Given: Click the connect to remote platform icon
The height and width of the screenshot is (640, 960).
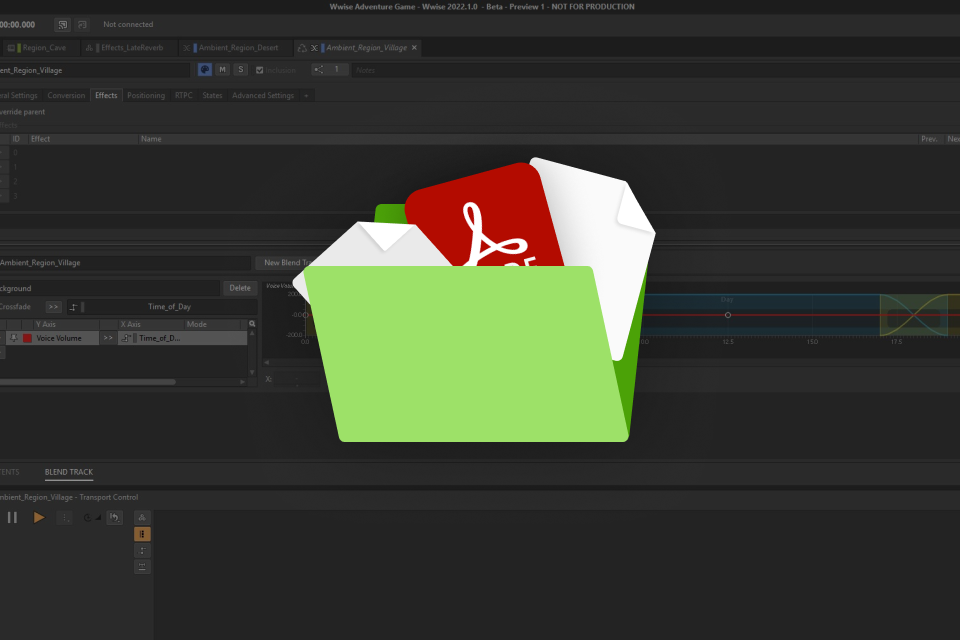Looking at the screenshot, I should click(x=62, y=24).
